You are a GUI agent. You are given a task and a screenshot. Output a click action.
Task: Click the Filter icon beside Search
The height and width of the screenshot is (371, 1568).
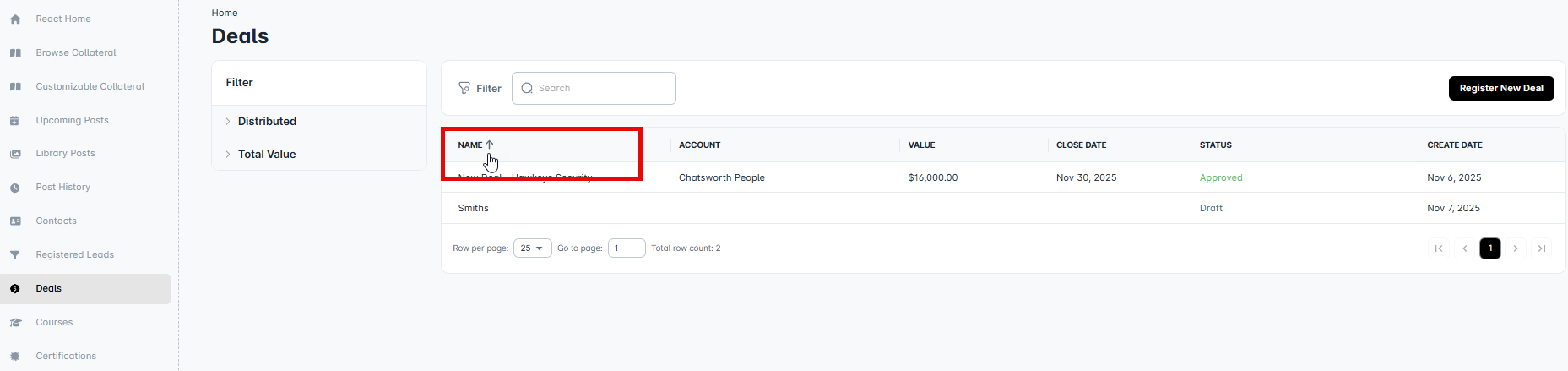click(464, 88)
